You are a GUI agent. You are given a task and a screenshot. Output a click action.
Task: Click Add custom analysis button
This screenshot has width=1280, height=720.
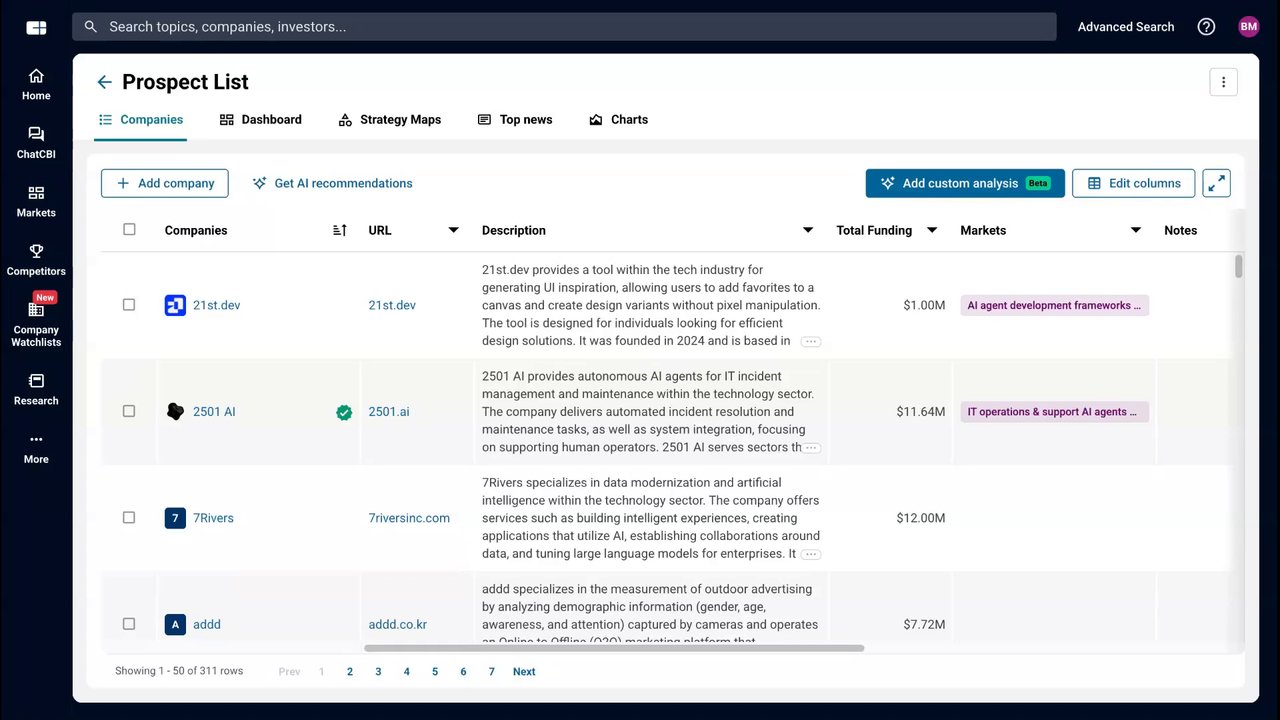(x=965, y=183)
